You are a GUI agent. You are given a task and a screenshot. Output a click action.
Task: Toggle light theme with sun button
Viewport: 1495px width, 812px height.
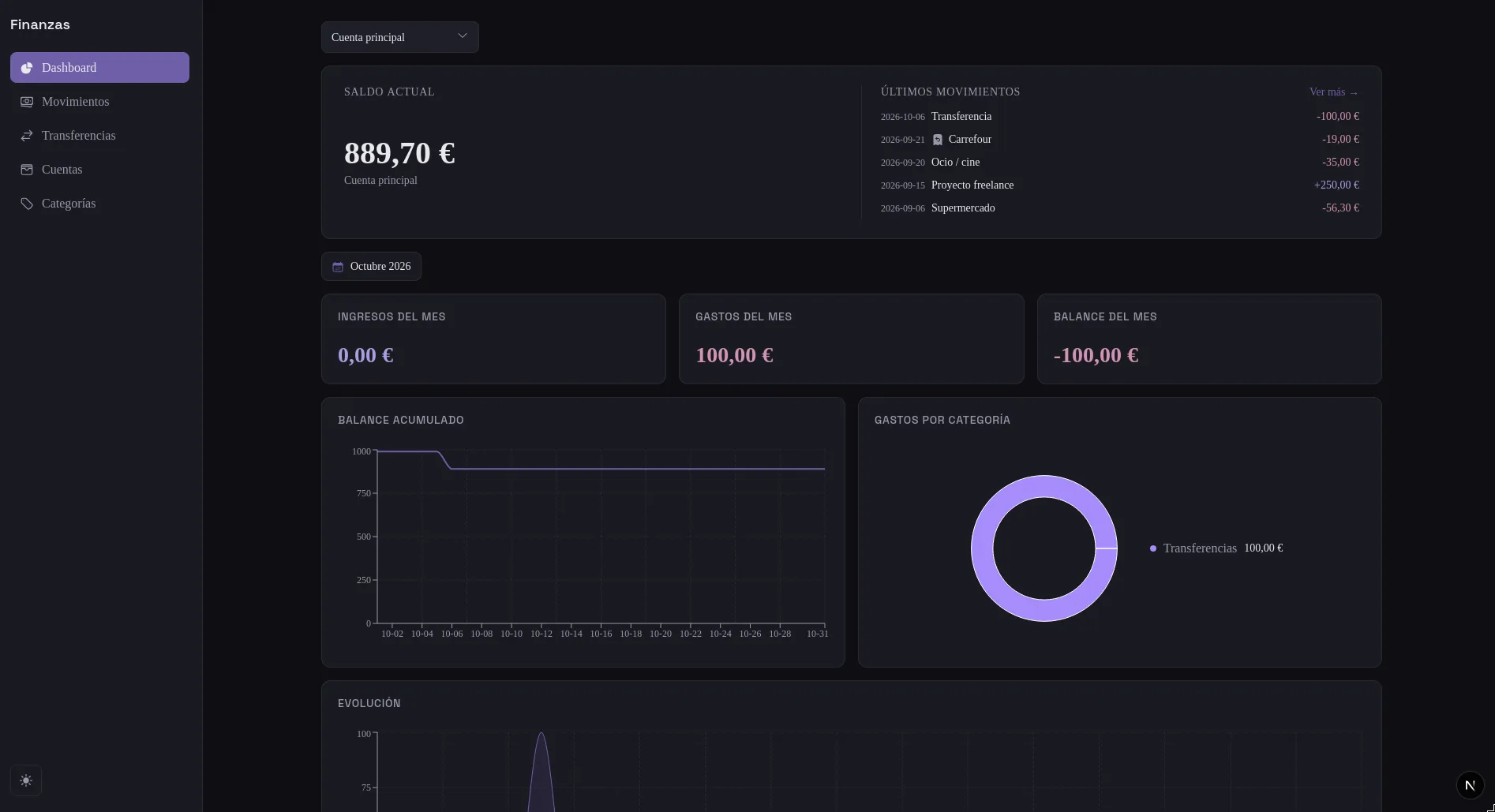pos(26,780)
